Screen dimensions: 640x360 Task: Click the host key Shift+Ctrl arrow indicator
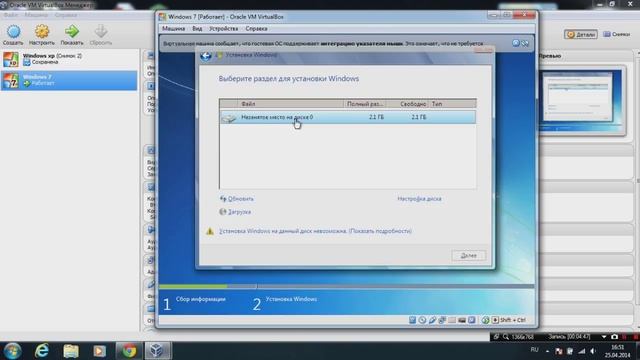pos(495,320)
